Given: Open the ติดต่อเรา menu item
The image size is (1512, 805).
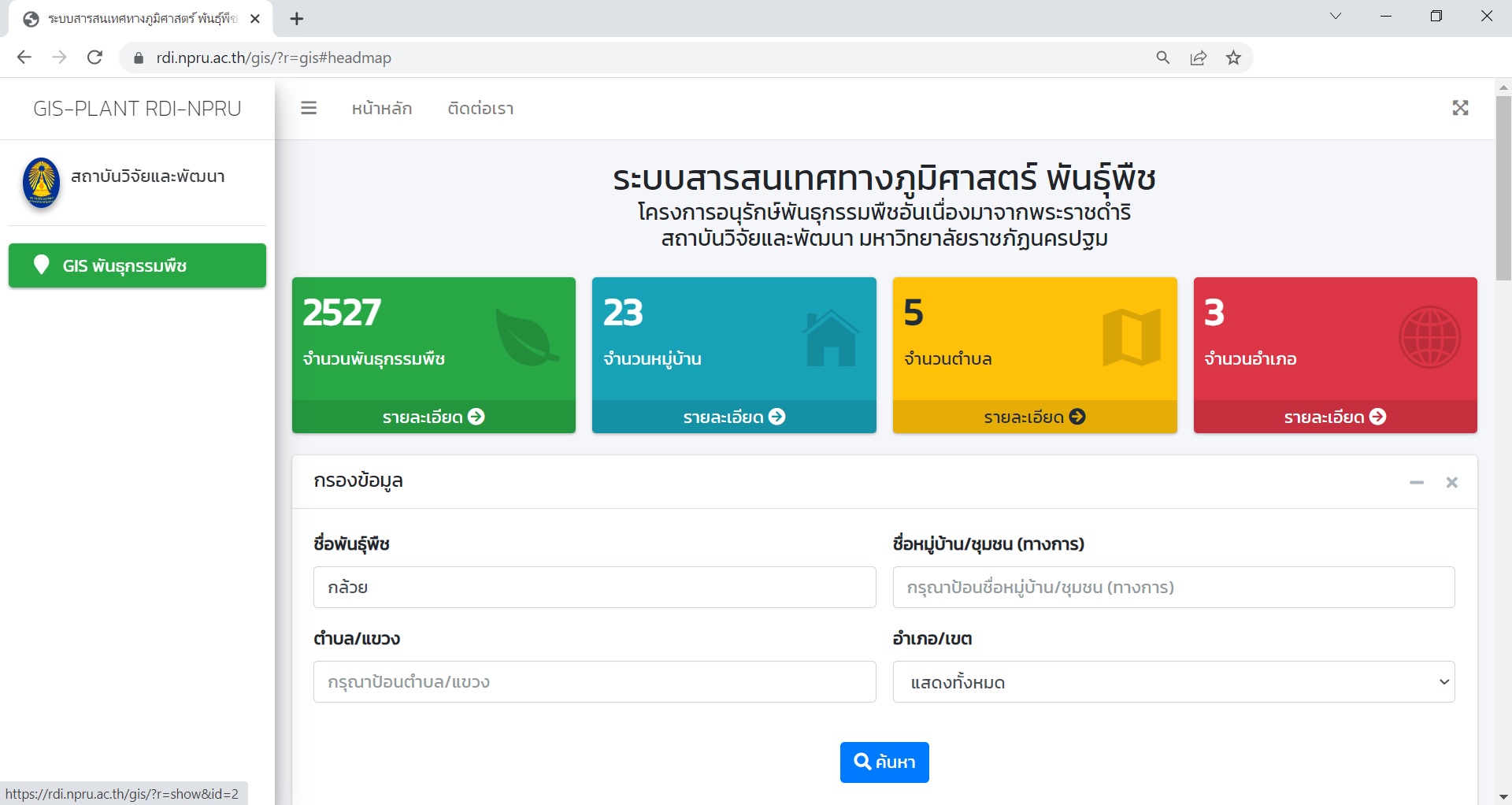Looking at the screenshot, I should coord(480,109).
